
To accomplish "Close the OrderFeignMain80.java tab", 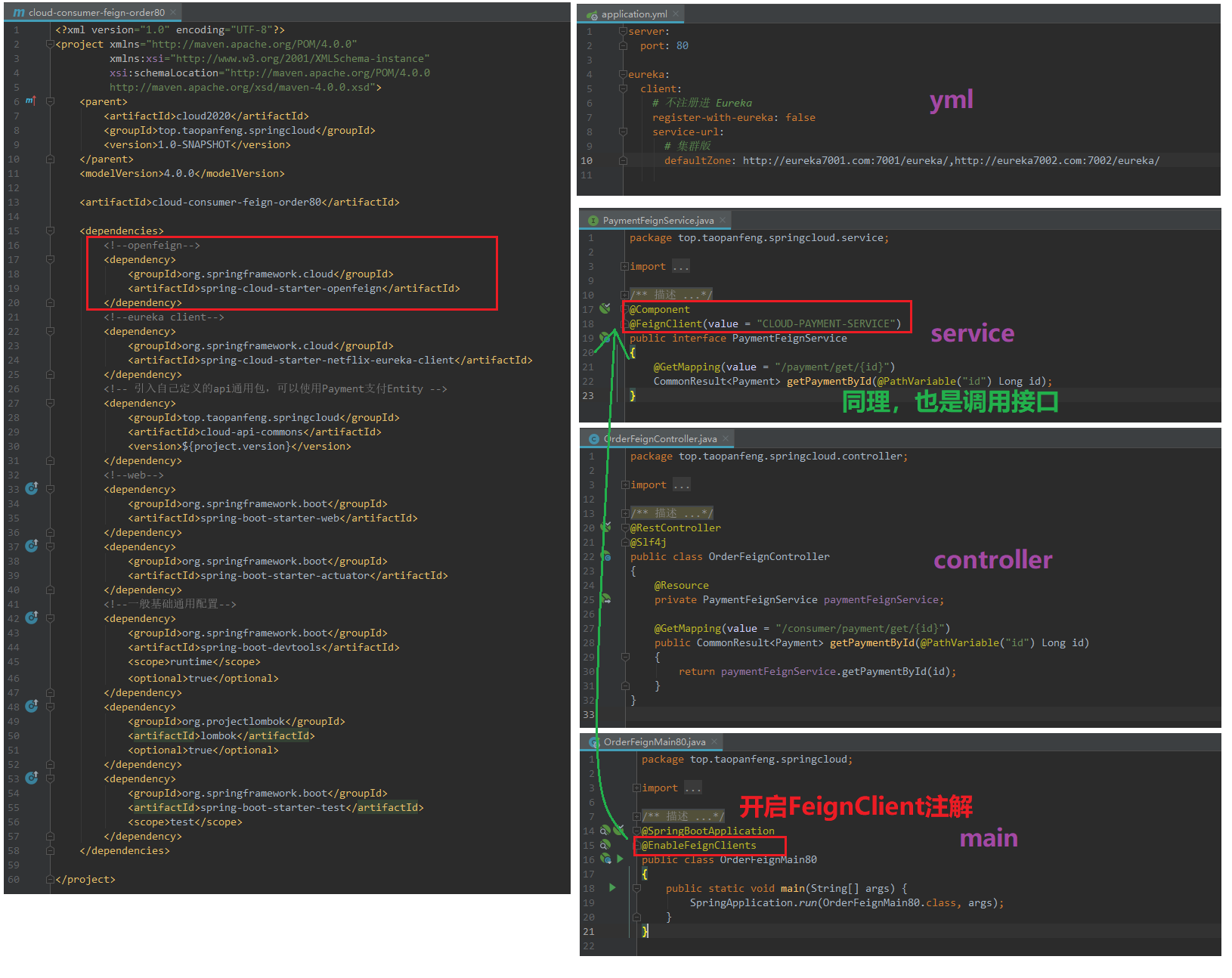I will (714, 741).
